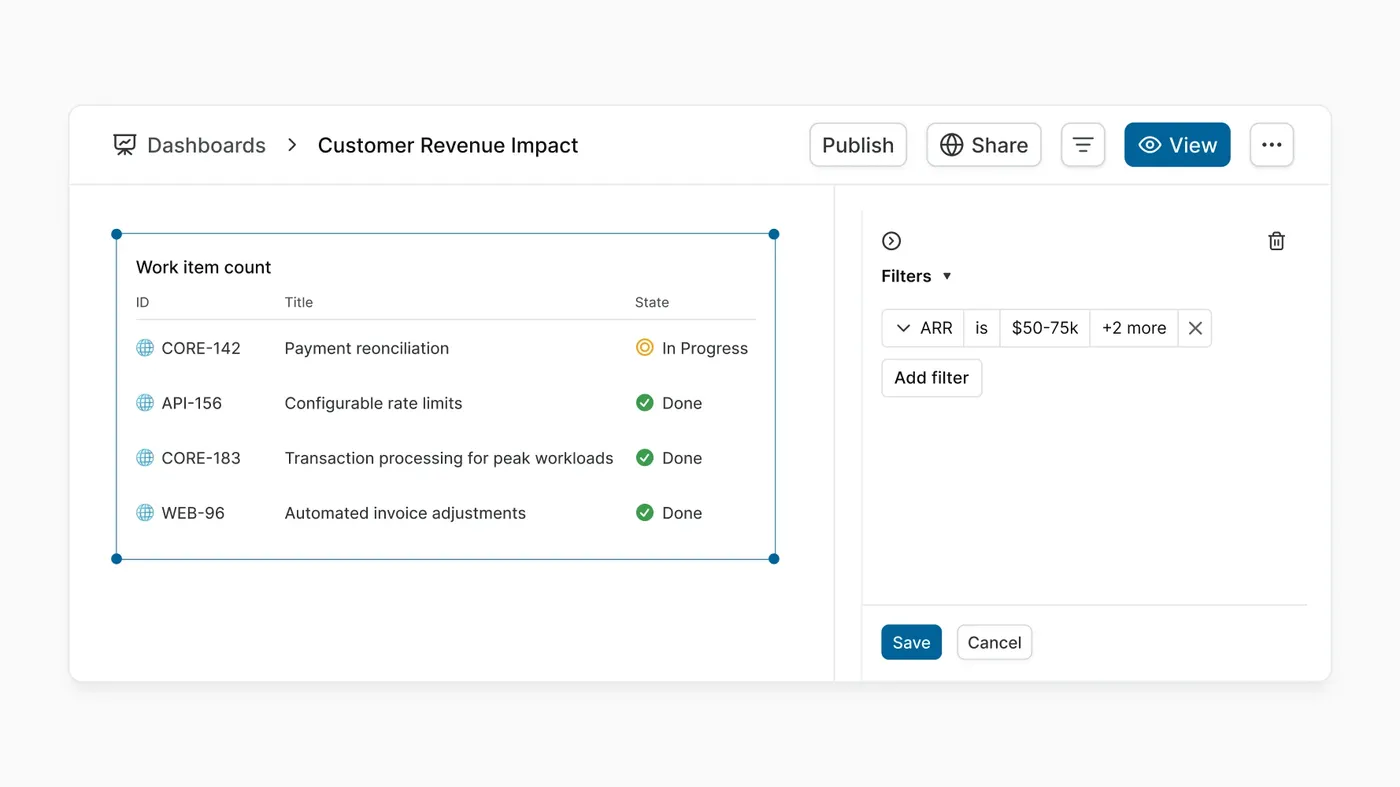Open work item WEB-96
1400x787 pixels.
[x=193, y=513]
